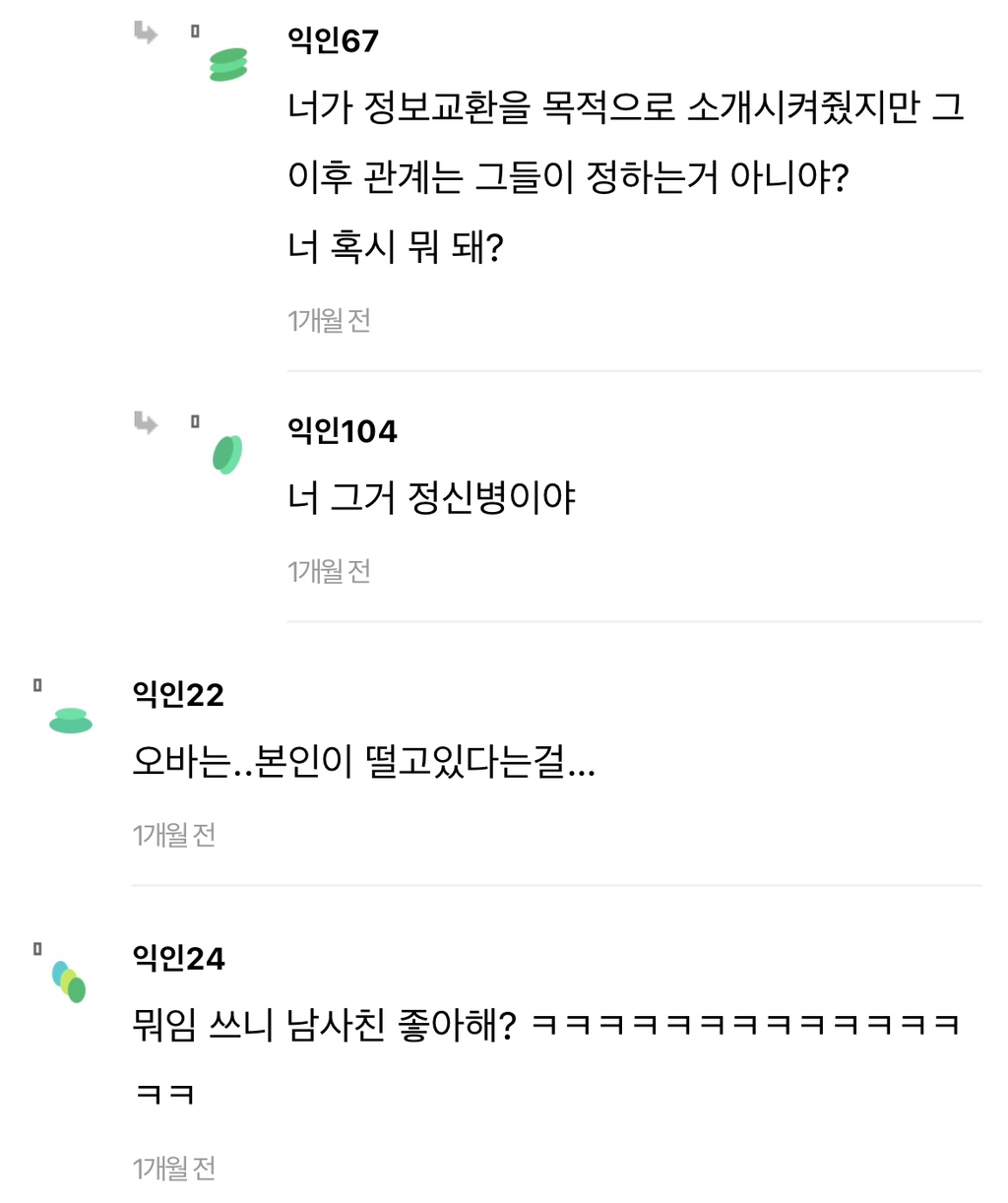Select the username 익인24

(x=178, y=958)
